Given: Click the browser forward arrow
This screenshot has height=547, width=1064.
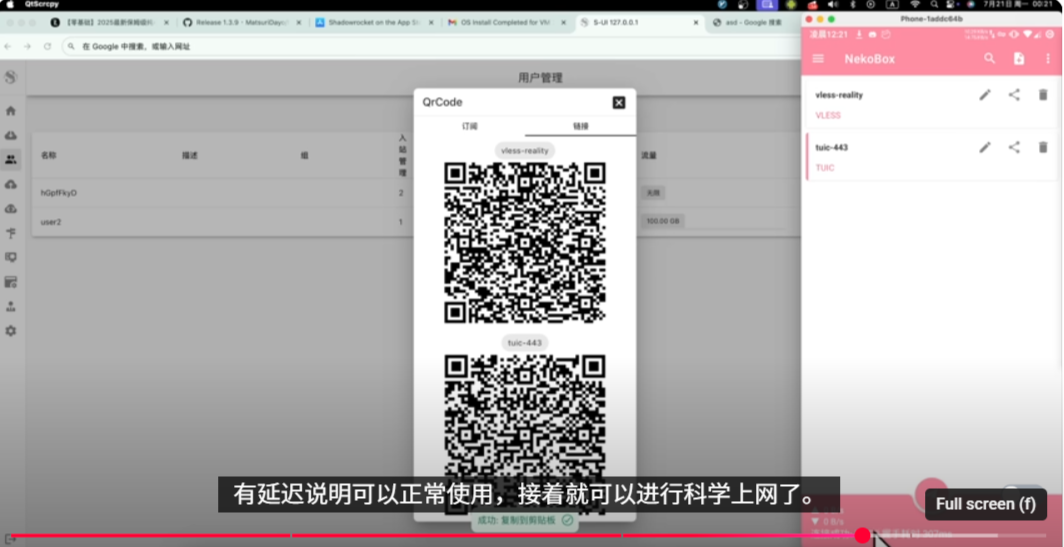Looking at the screenshot, I should pyautogui.click(x=27, y=47).
